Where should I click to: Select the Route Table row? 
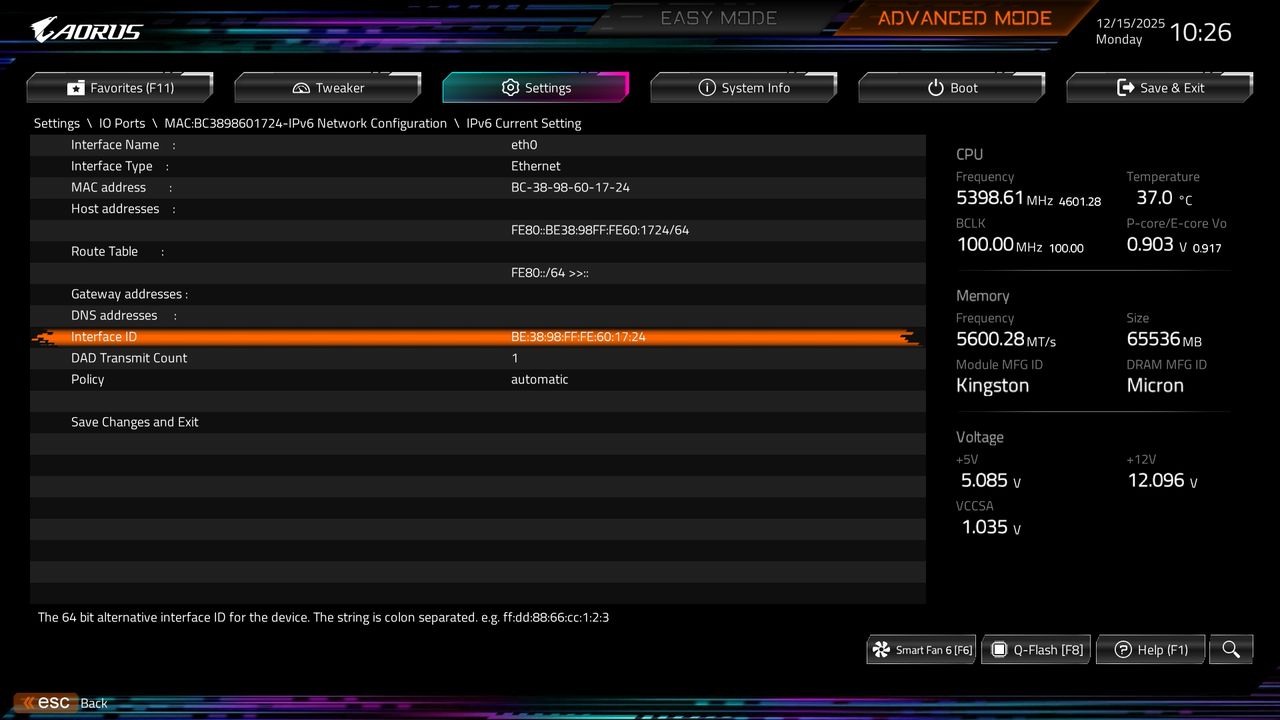click(x=478, y=251)
